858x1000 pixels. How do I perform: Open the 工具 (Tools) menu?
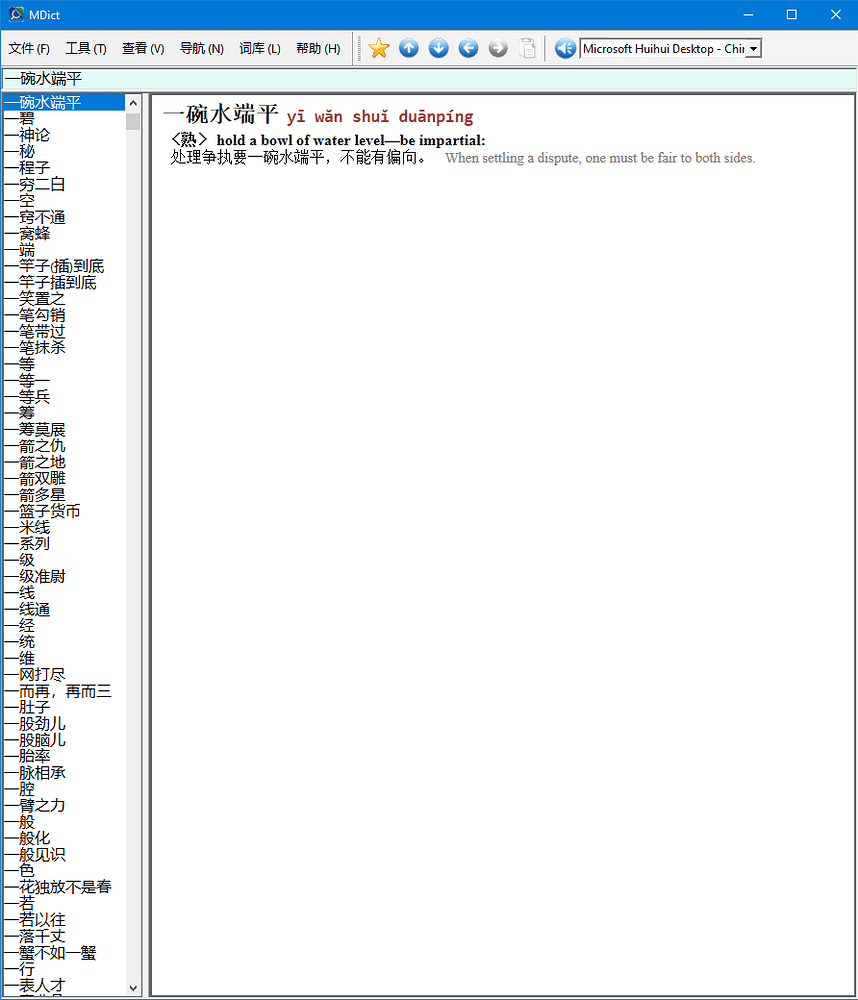86,47
